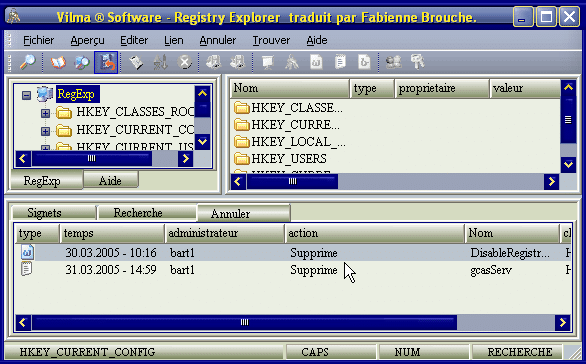The image size is (586, 364).
Task: Click the application icon in the title bar
Action: [x=13, y=16]
